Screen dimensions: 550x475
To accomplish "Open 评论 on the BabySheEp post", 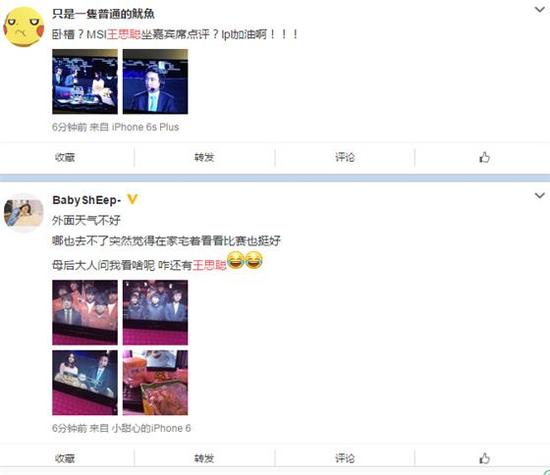I will 345,458.
